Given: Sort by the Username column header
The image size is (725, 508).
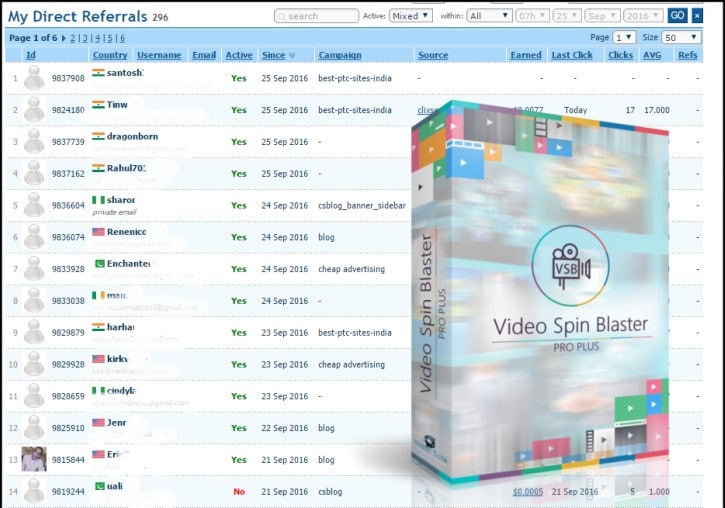Looking at the screenshot, I should [159, 55].
